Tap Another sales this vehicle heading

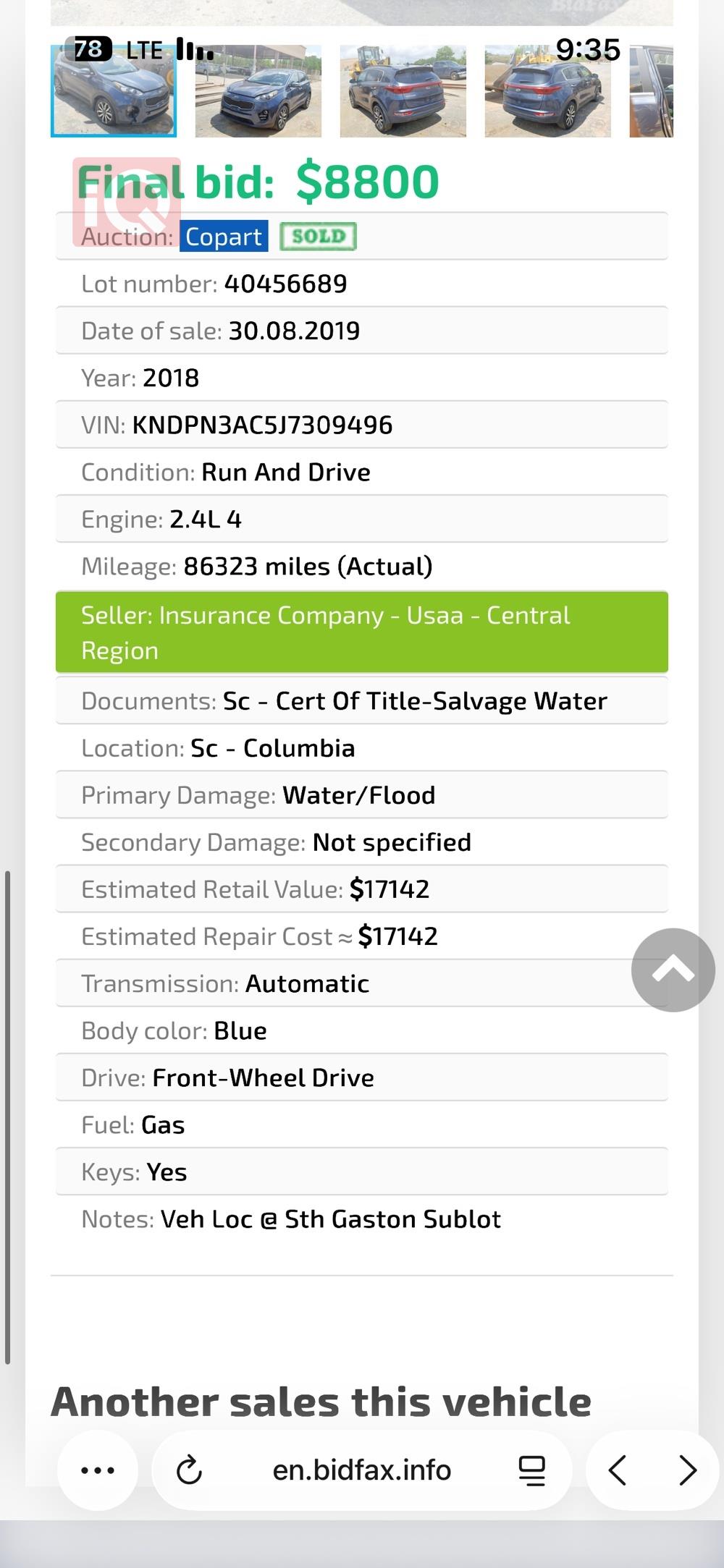click(321, 1402)
